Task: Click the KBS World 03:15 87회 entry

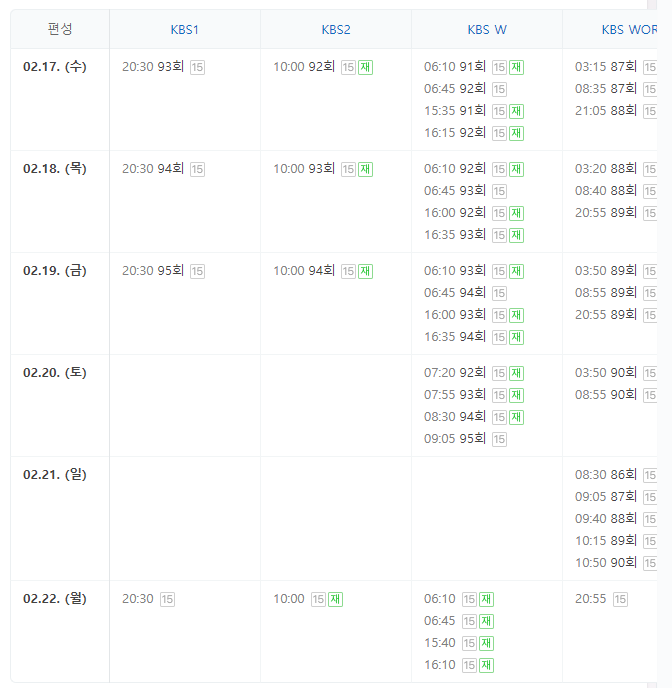Action: coord(606,67)
